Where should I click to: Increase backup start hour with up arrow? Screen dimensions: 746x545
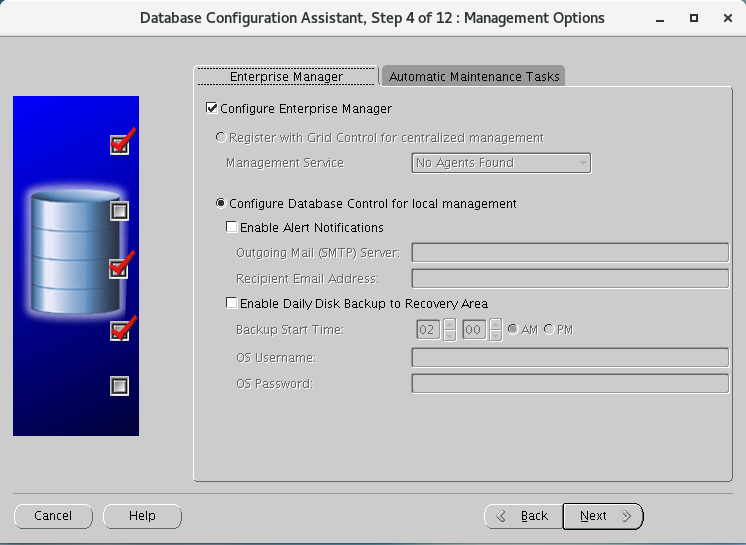pyautogui.click(x=450, y=325)
